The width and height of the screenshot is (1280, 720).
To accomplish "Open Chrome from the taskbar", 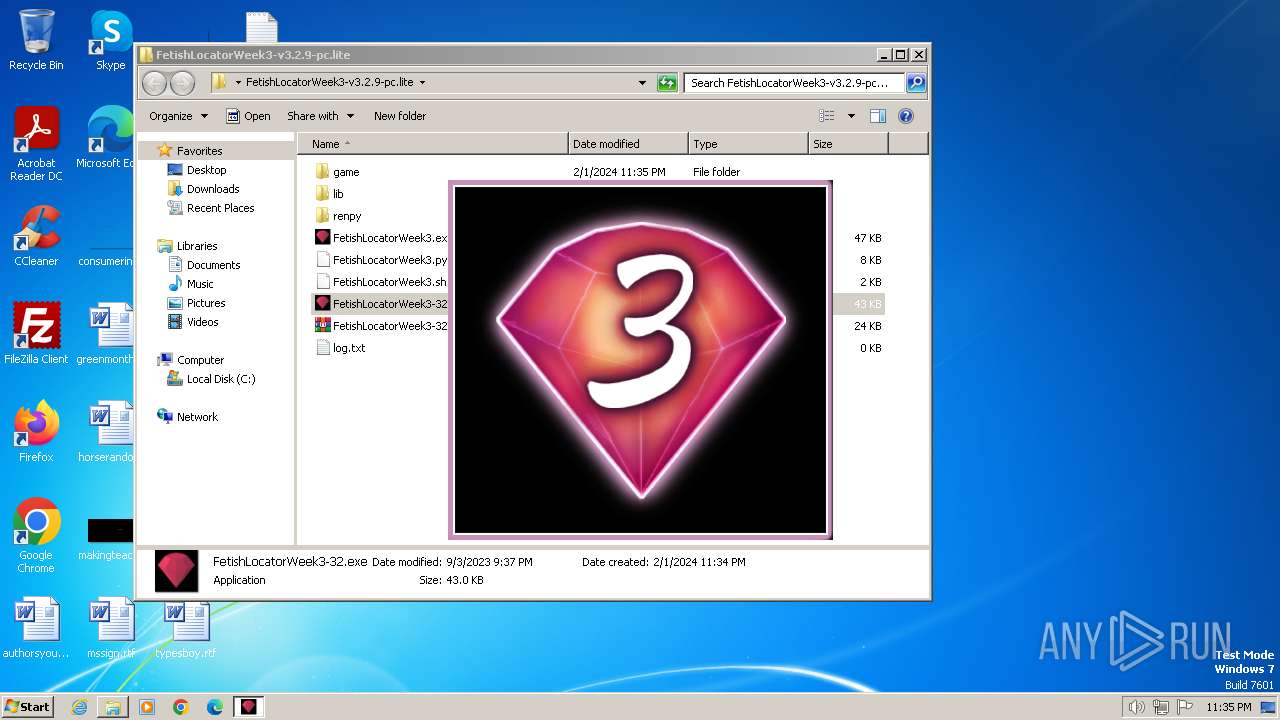I will pyautogui.click(x=181, y=707).
